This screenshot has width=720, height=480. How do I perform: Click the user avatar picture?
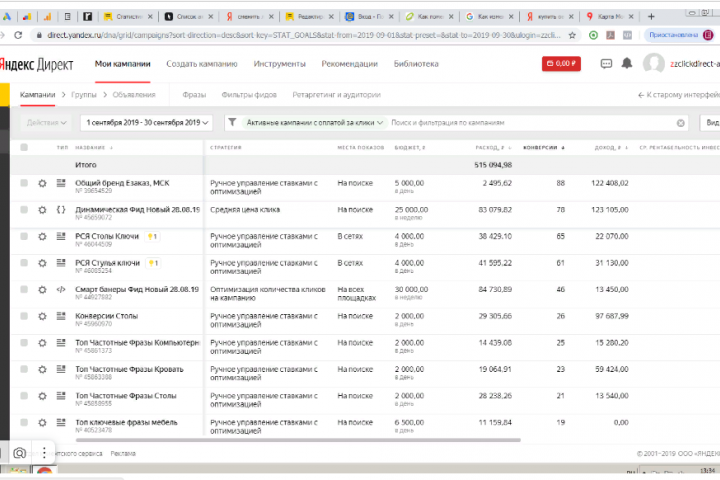[x=654, y=63]
